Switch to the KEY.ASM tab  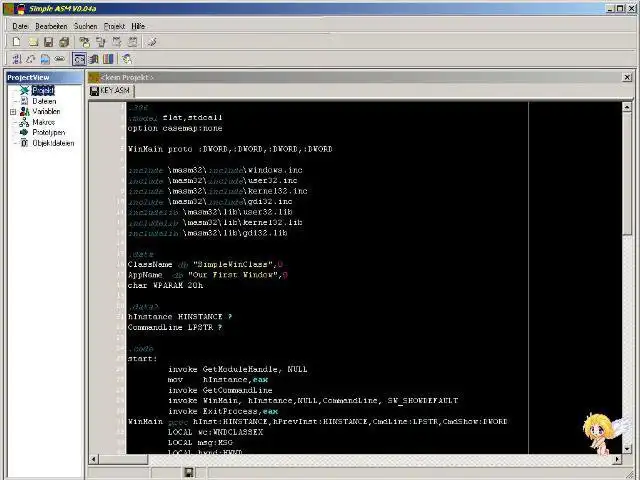[111, 91]
